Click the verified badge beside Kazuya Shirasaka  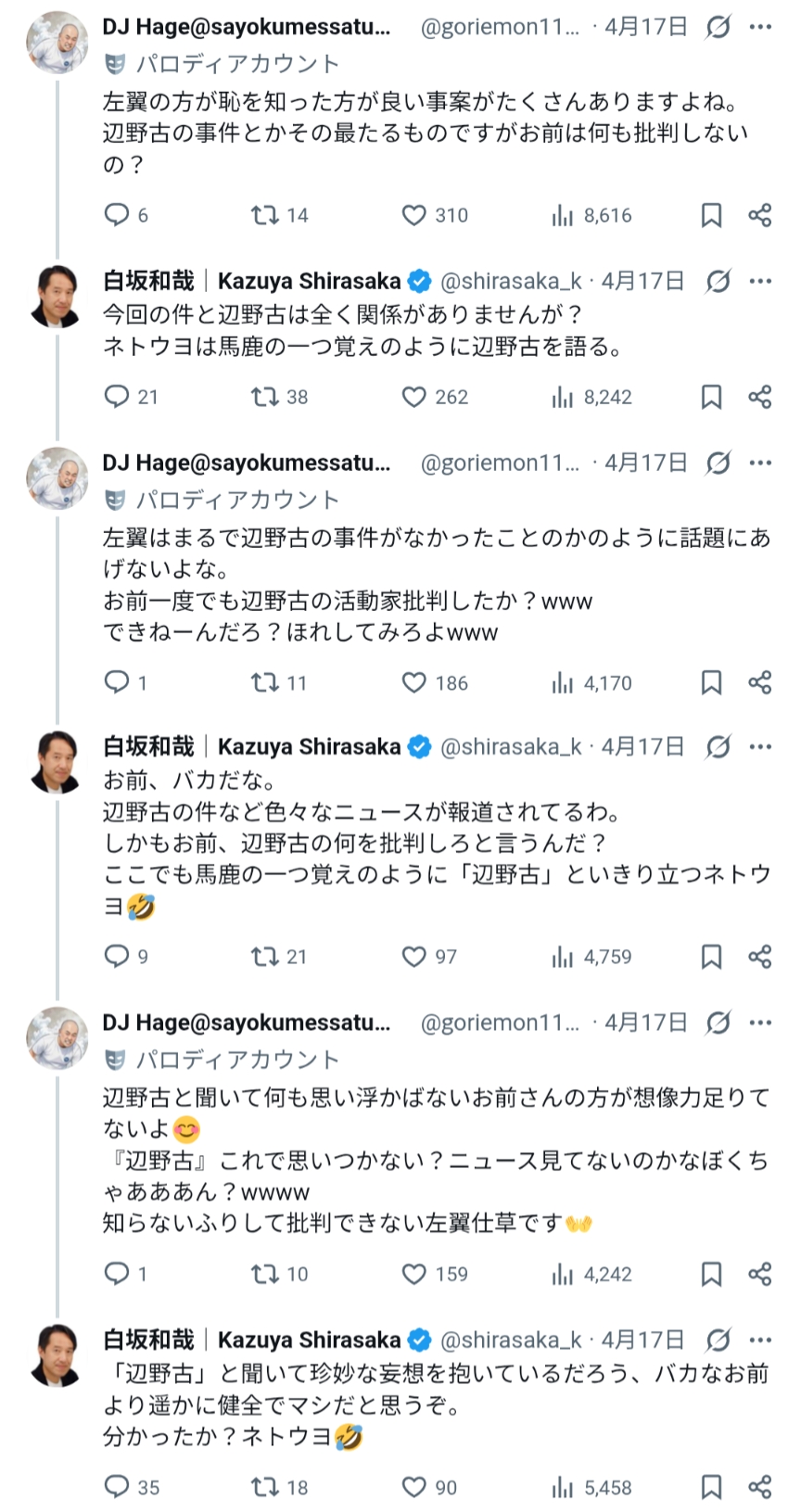click(x=420, y=281)
